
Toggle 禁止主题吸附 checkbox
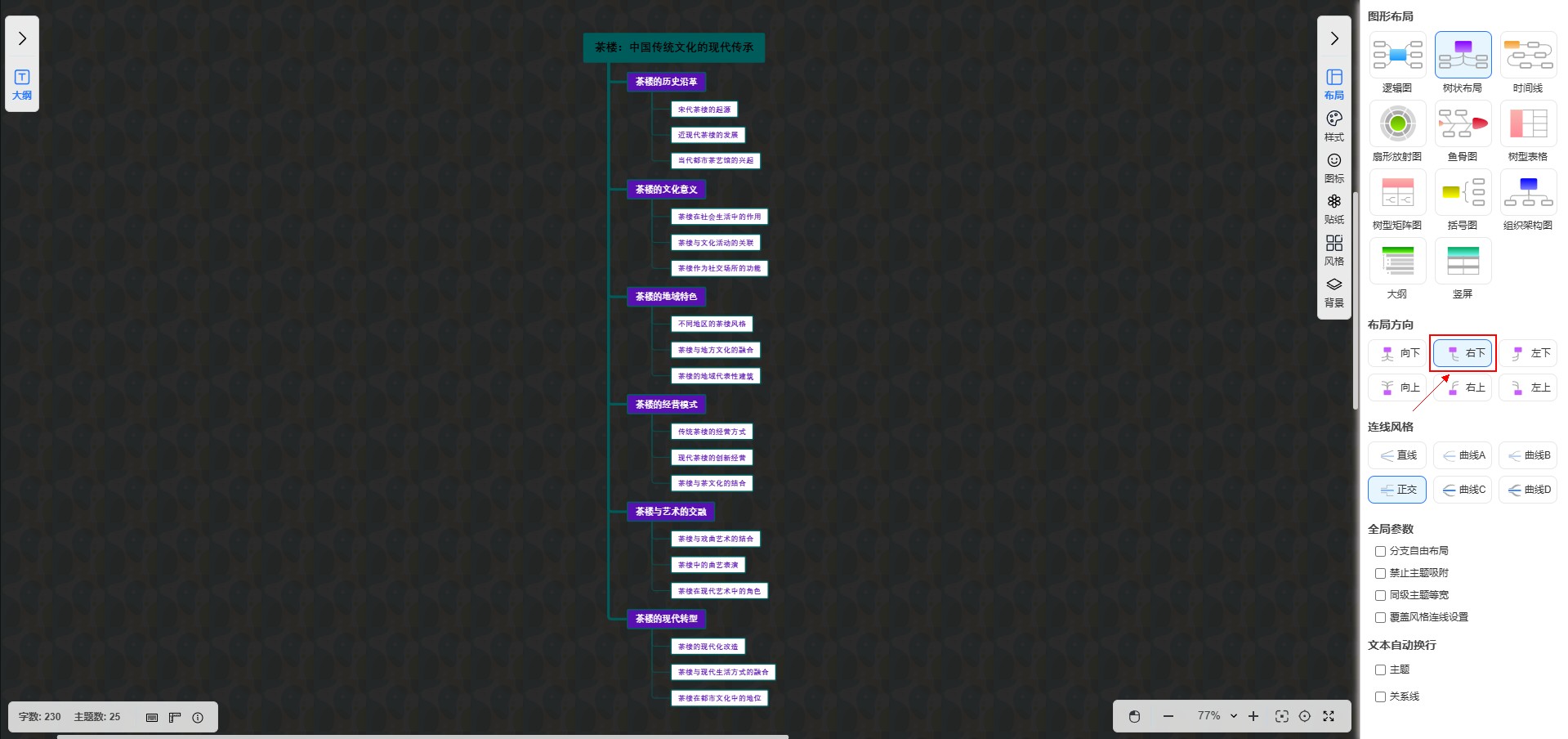[x=1380, y=573]
